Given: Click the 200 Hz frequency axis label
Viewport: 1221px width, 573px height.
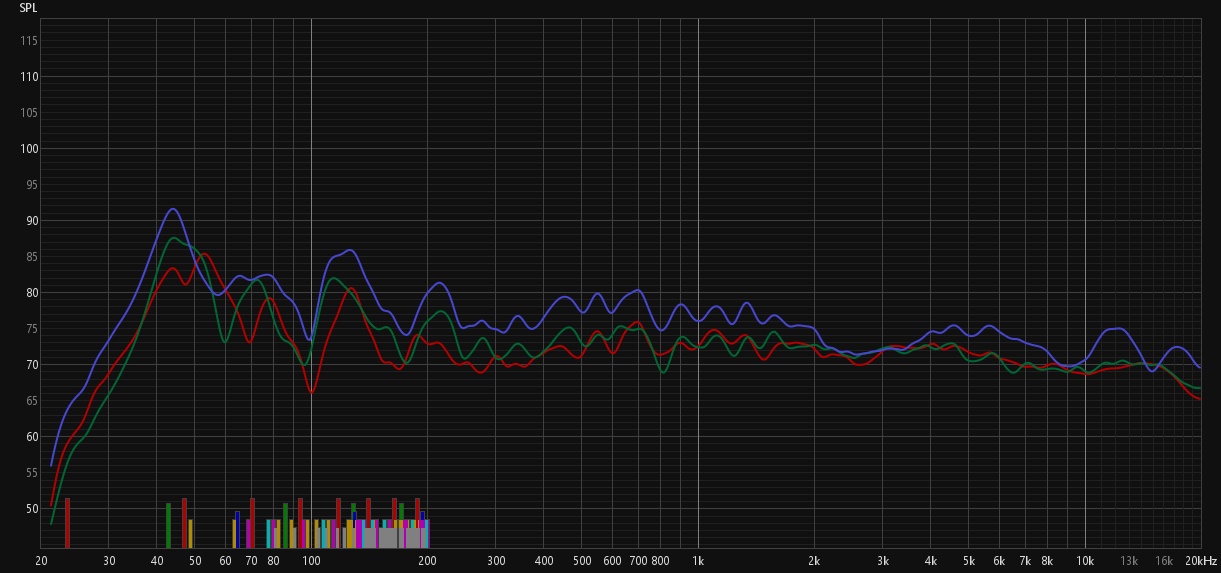Looking at the screenshot, I should click(427, 561).
